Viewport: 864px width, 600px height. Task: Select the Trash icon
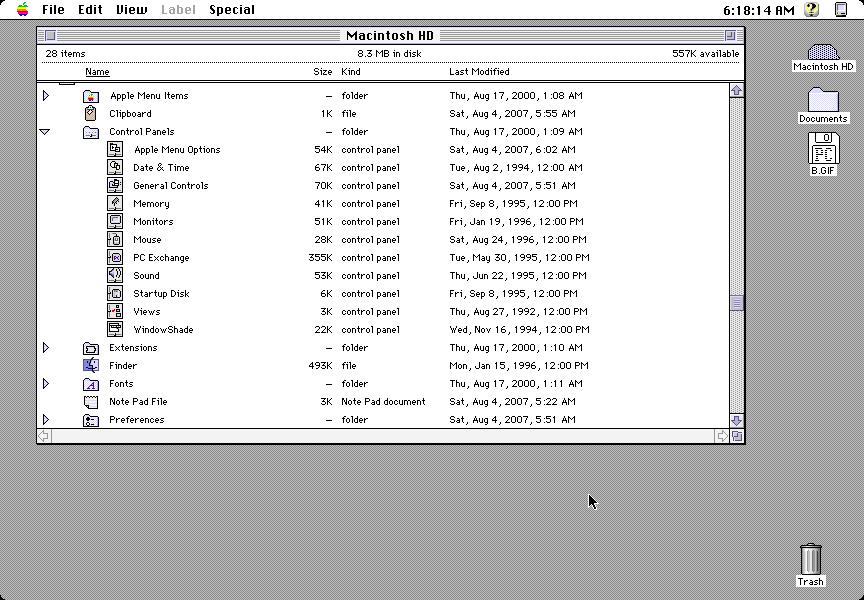[811, 559]
